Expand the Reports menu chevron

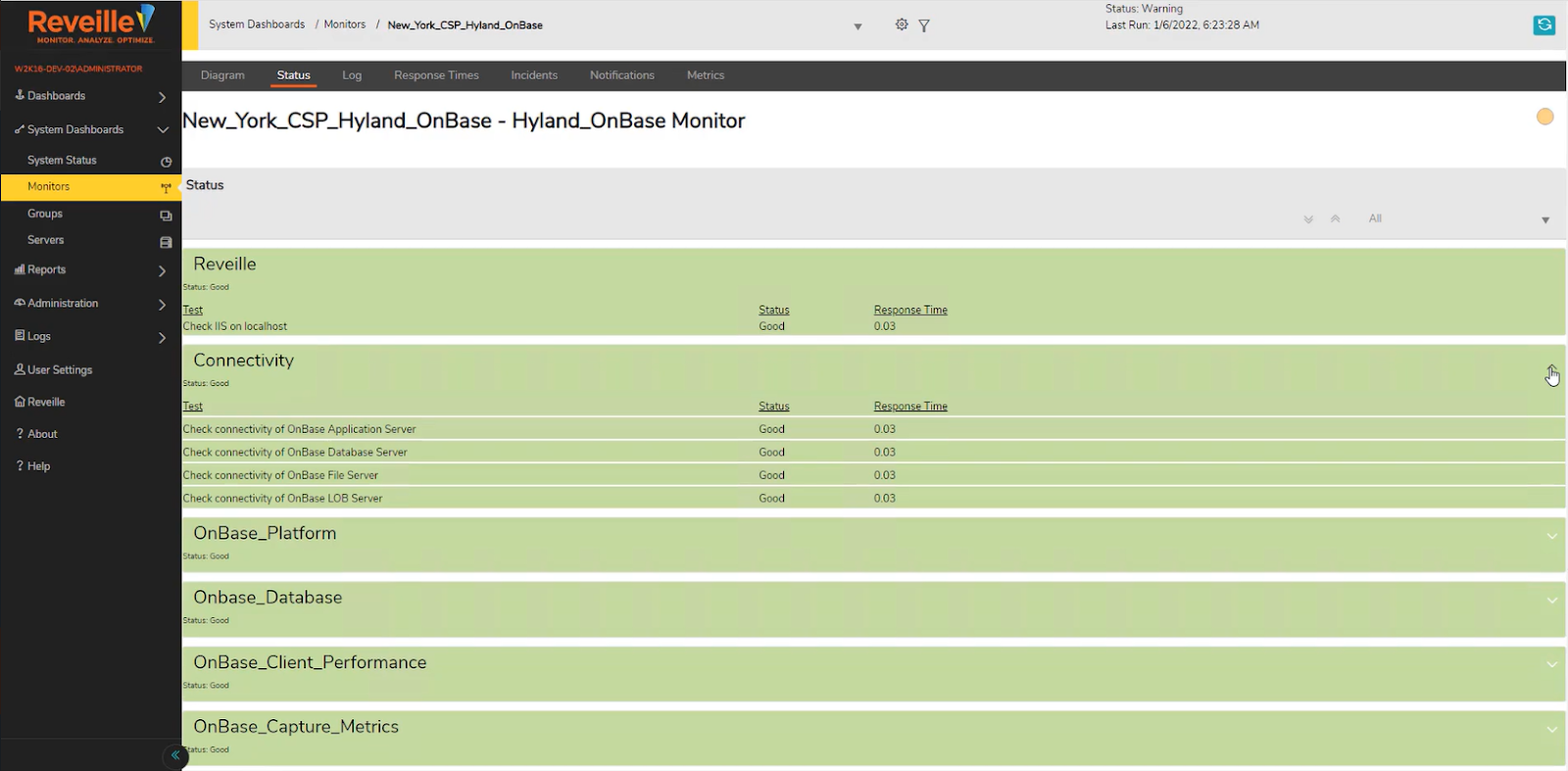(163, 271)
